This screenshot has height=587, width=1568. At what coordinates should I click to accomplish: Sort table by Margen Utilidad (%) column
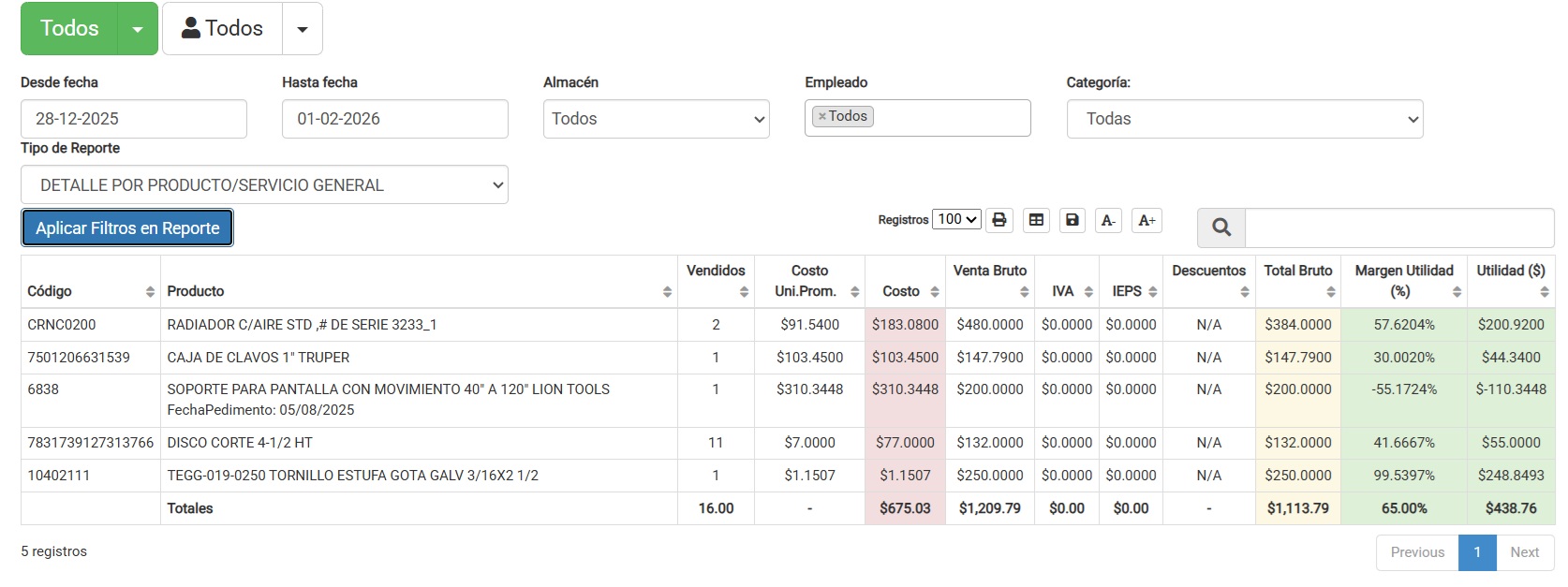pyautogui.click(x=1404, y=282)
